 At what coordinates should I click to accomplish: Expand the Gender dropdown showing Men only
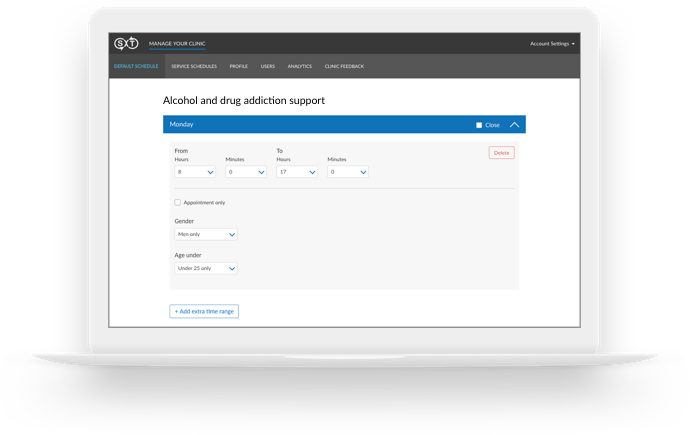pyautogui.click(x=206, y=234)
